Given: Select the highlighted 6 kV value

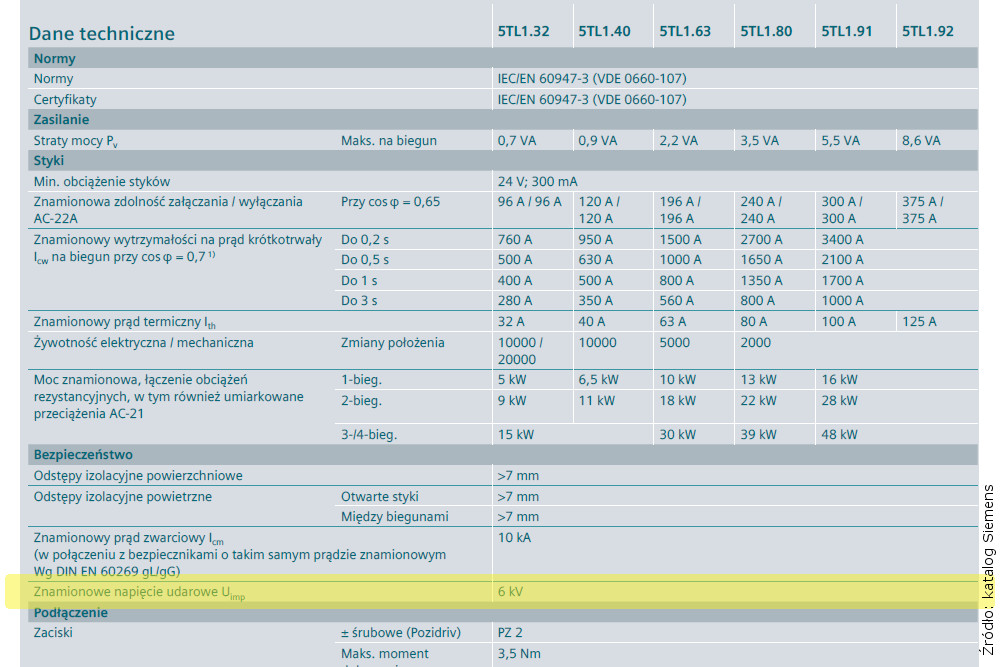Looking at the screenshot, I should click(x=510, y=592).
